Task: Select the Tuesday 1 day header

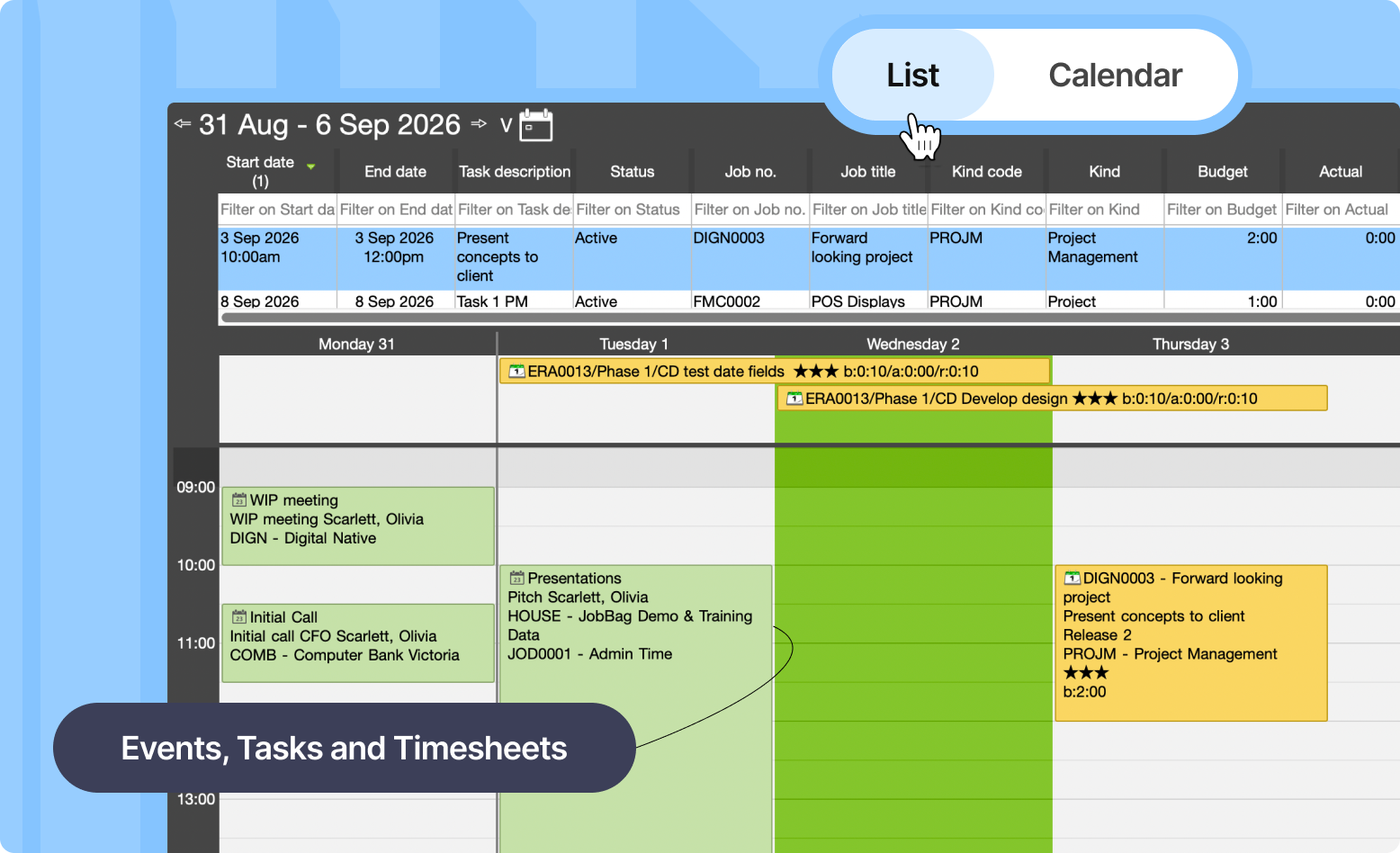Action: coord(634,344)
